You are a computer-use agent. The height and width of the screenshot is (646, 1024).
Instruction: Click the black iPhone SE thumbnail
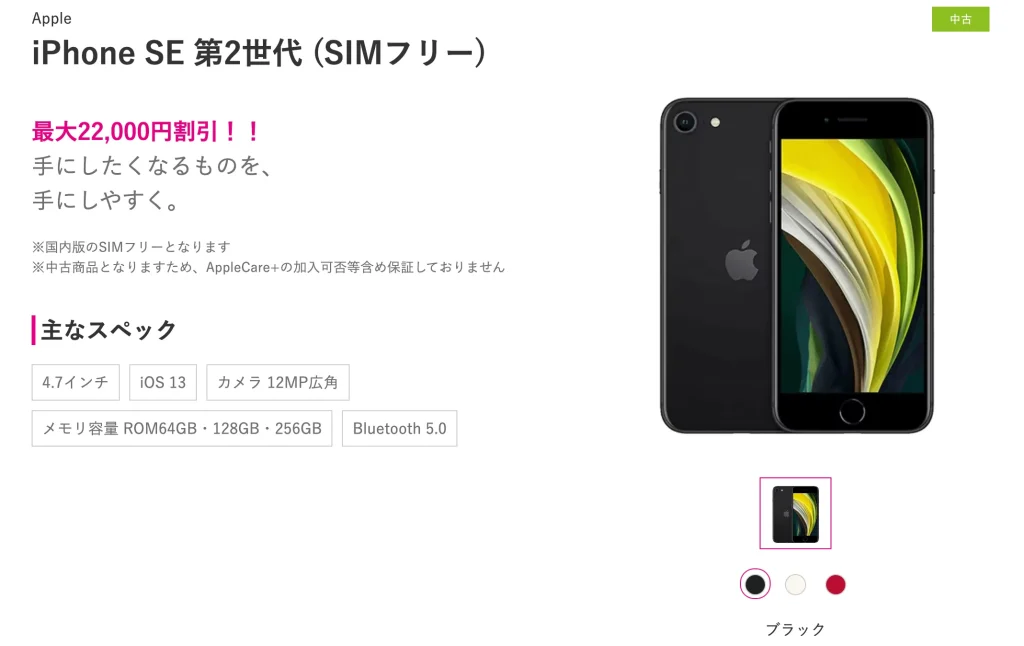[x=795, y=513]
